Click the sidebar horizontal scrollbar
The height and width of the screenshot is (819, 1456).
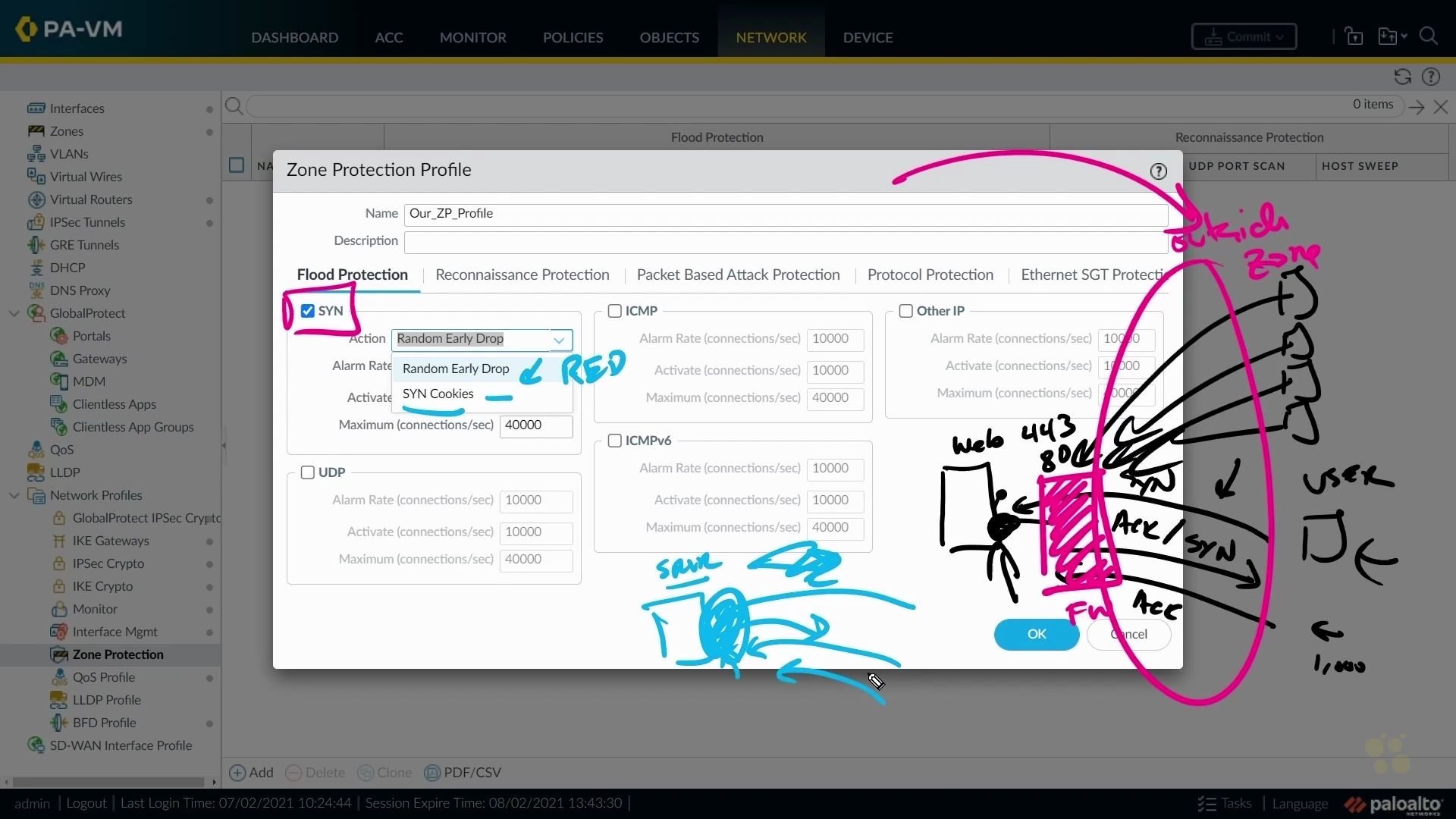(x=108, y=782)
